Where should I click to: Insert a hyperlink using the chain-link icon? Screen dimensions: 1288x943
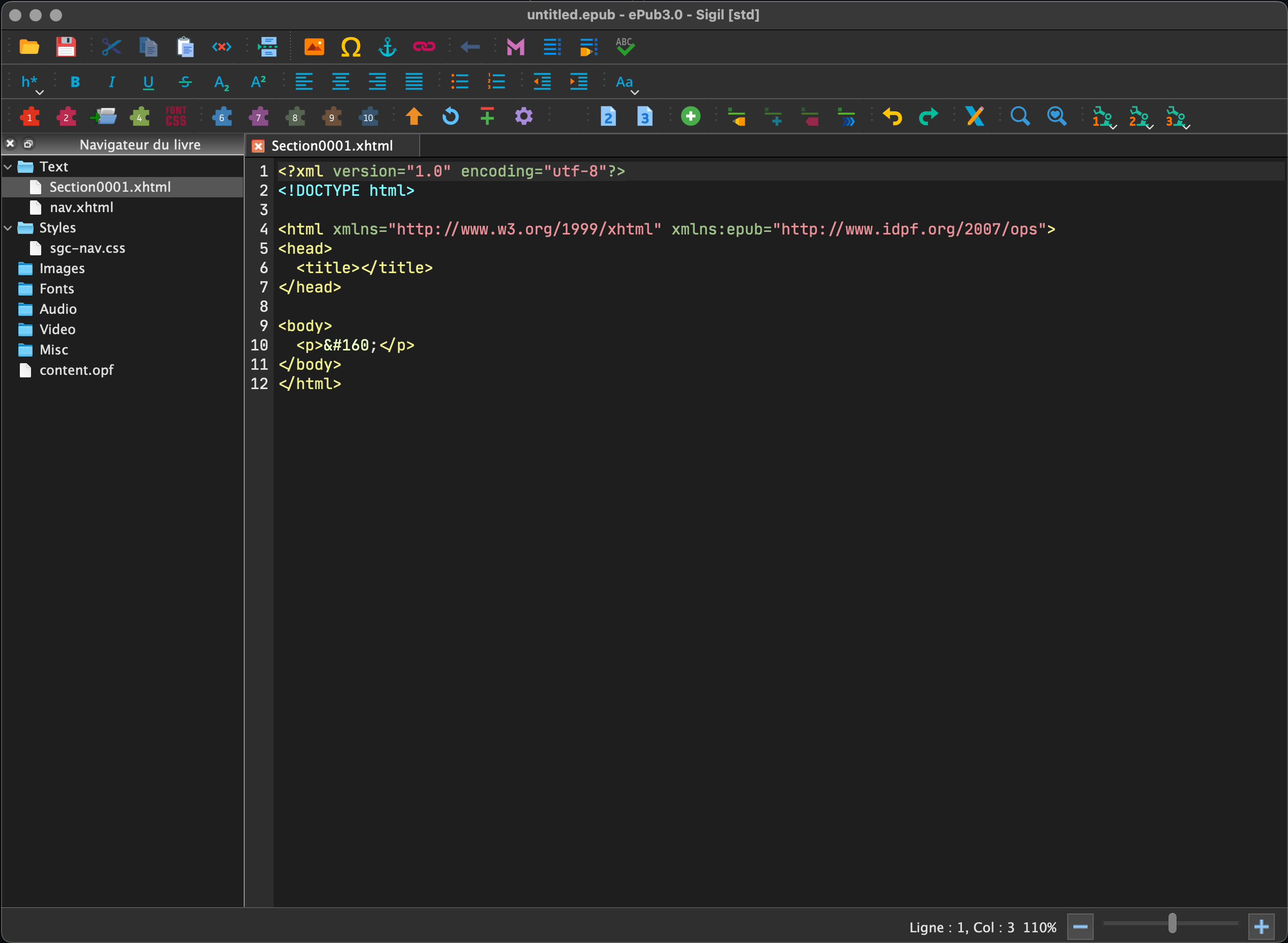coord(425,47)
